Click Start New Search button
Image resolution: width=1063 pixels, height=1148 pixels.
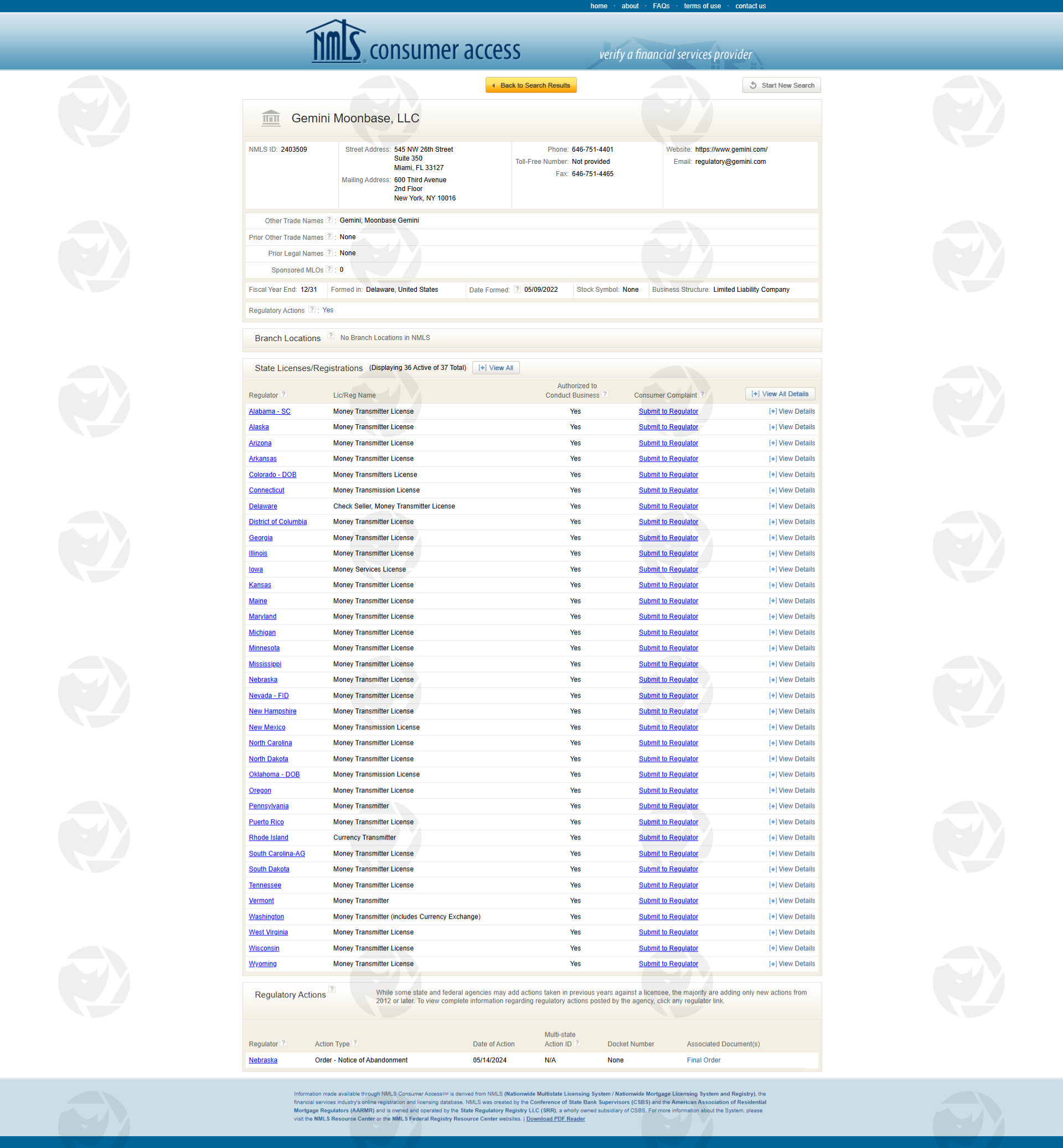click(781, 85)
